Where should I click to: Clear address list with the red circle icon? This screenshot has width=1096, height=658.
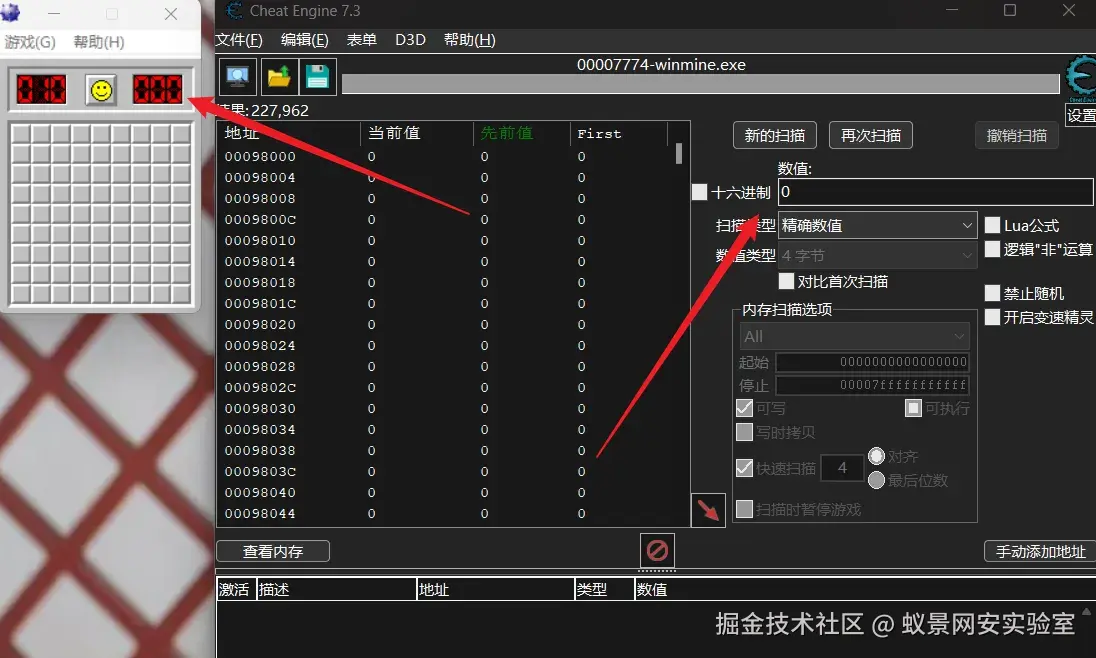(x=657, y=550)
